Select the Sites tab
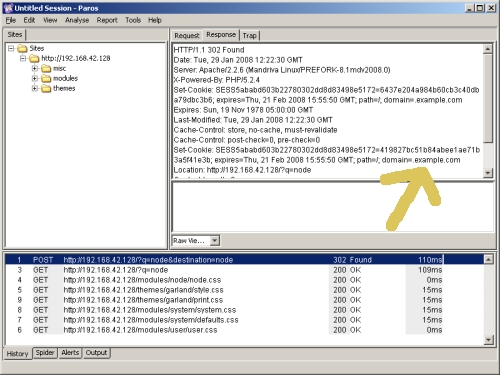Viewport: 500px width, 375px height. coord(15,35)
